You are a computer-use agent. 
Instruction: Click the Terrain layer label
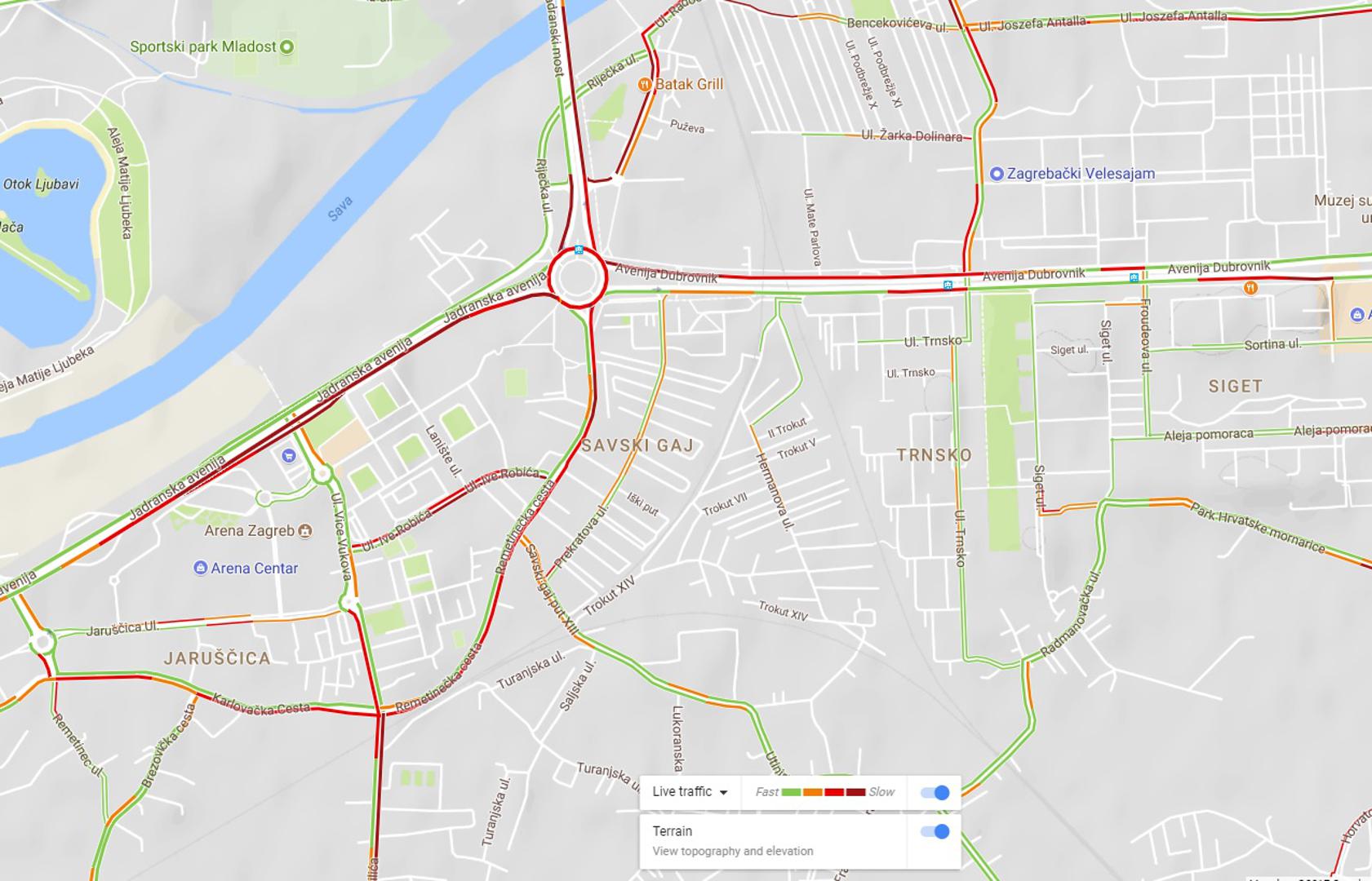(673, 831)
